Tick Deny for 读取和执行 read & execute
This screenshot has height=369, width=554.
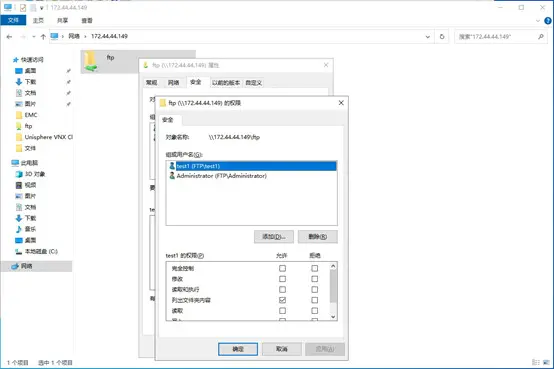tap(314, 289)
